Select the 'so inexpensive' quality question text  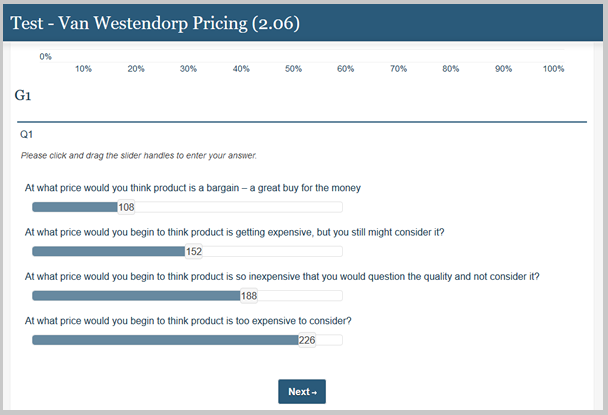(288, 276)
